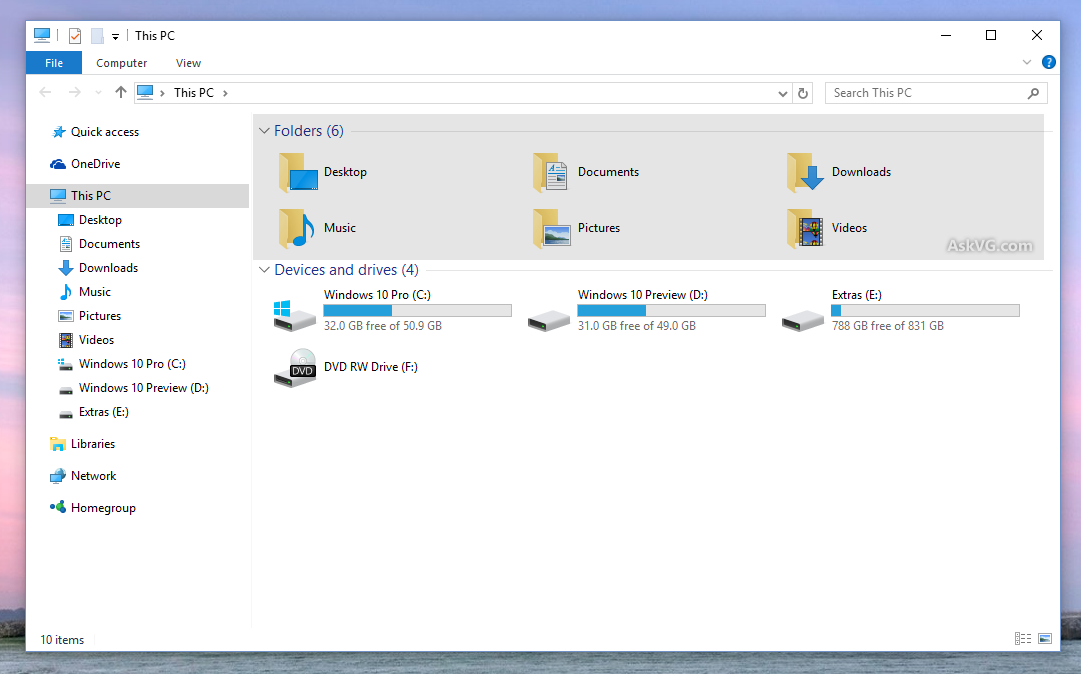Switch to Details view via status bar icon
Screen dimensions: 1081x674
[x=1023, y=639]
